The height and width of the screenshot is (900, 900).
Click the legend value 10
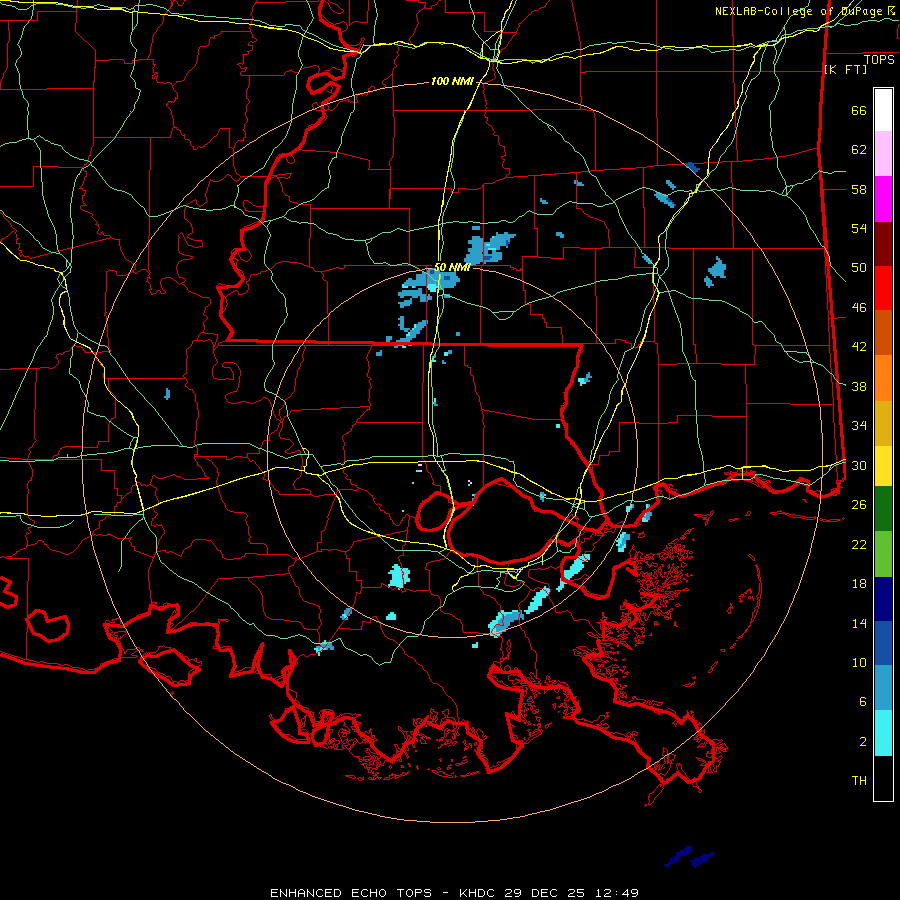[859, 662]
